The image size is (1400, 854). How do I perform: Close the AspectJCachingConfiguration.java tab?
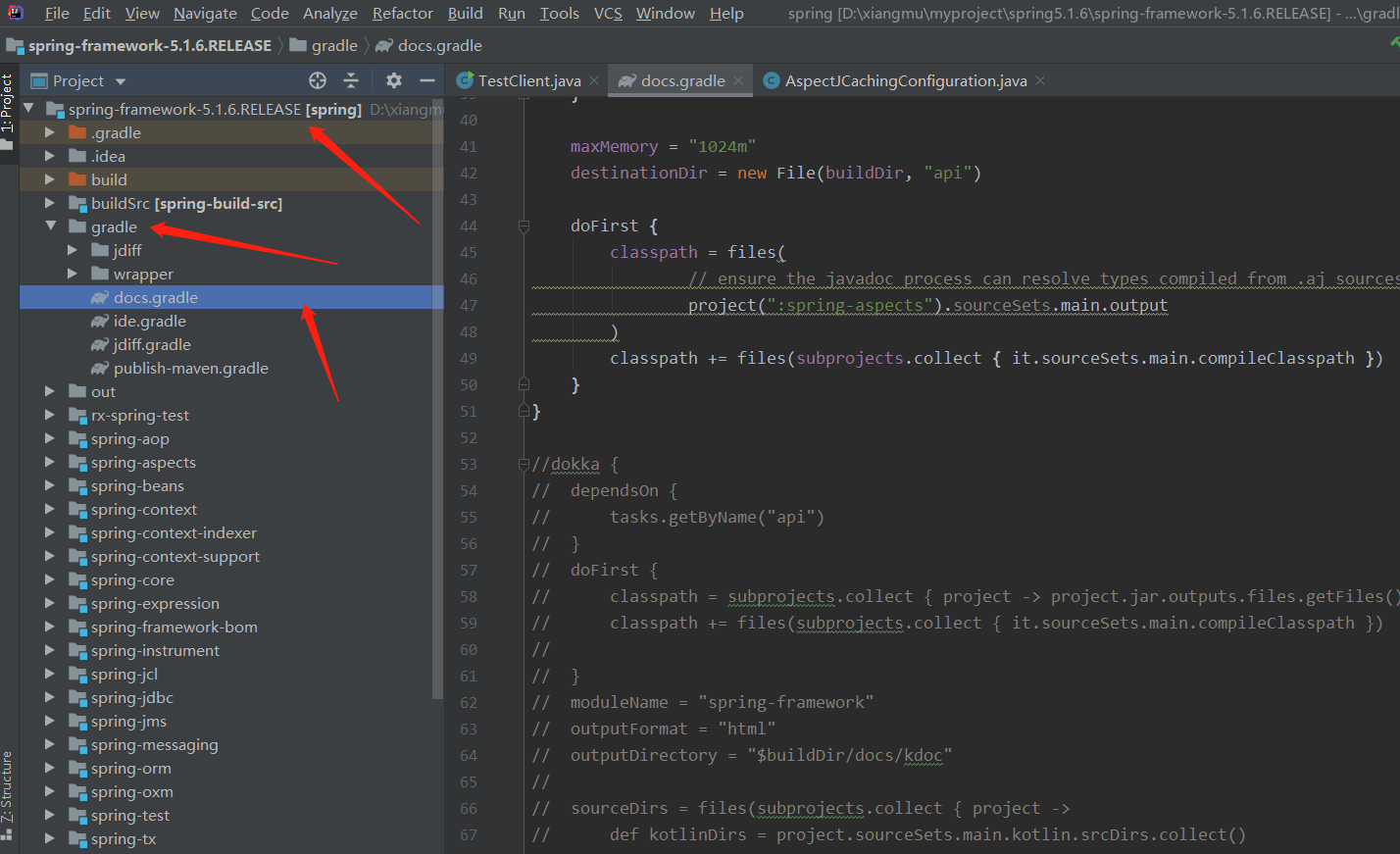[1040, 80]
